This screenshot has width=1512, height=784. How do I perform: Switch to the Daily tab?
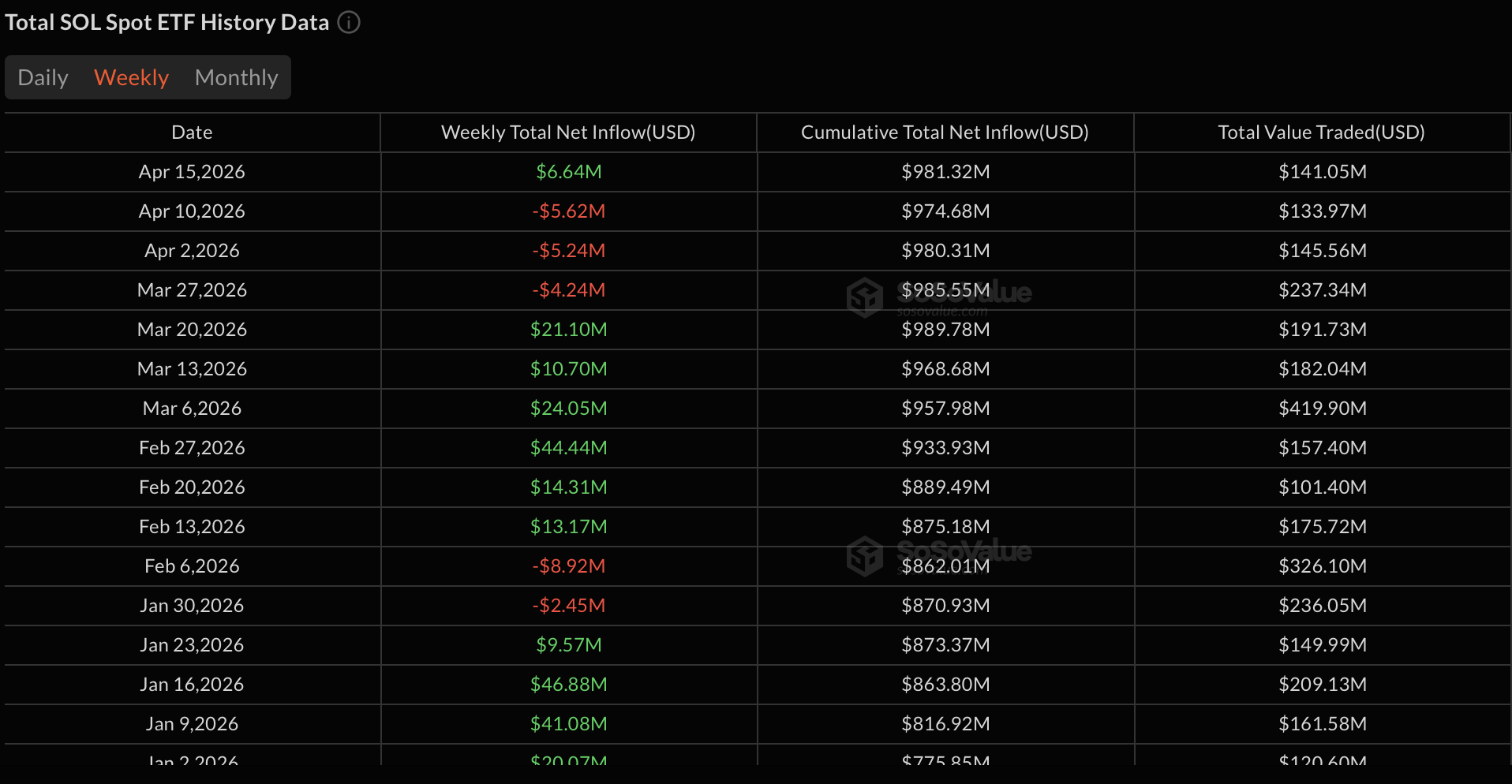(x=43, y=77)
